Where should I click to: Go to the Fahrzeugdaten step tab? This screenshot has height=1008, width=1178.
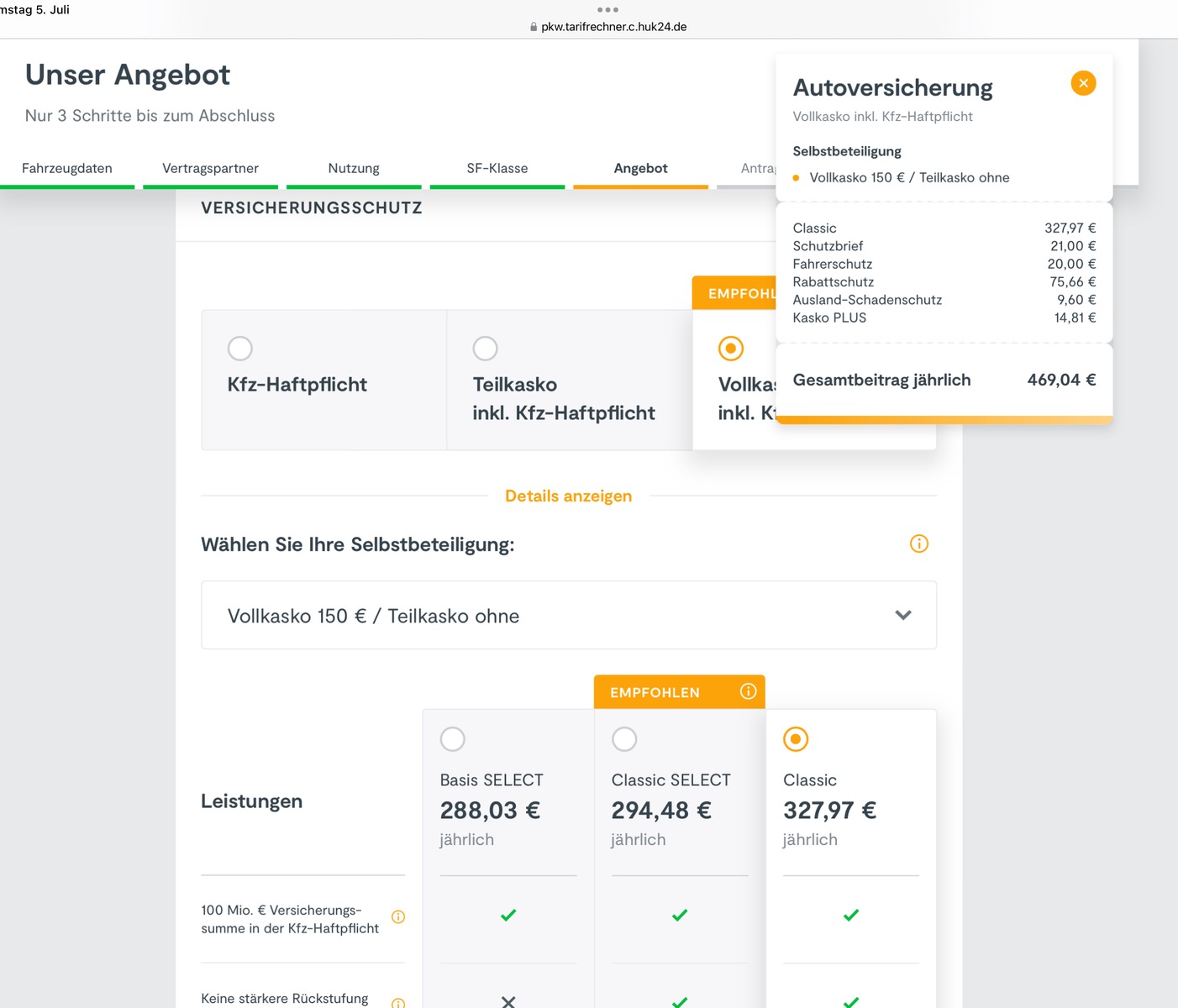click(67, 168)
